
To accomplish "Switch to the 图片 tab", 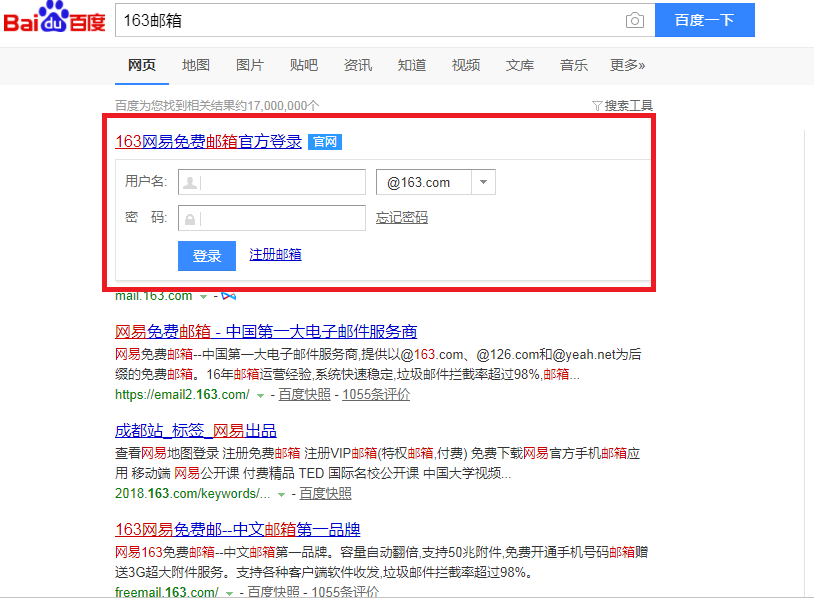I will (x=249, y=65).
